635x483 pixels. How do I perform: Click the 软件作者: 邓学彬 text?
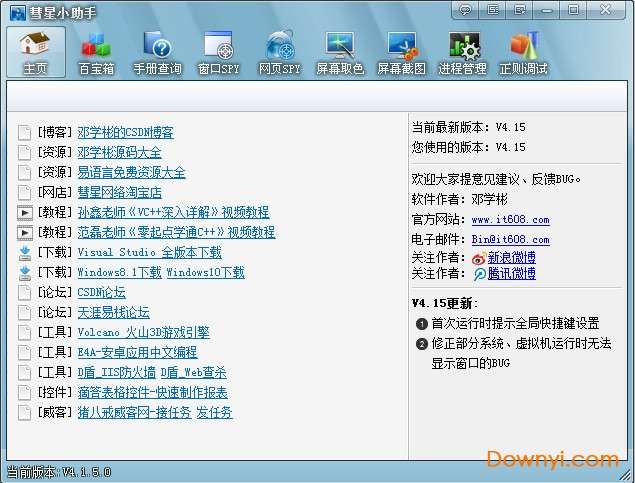460,200
